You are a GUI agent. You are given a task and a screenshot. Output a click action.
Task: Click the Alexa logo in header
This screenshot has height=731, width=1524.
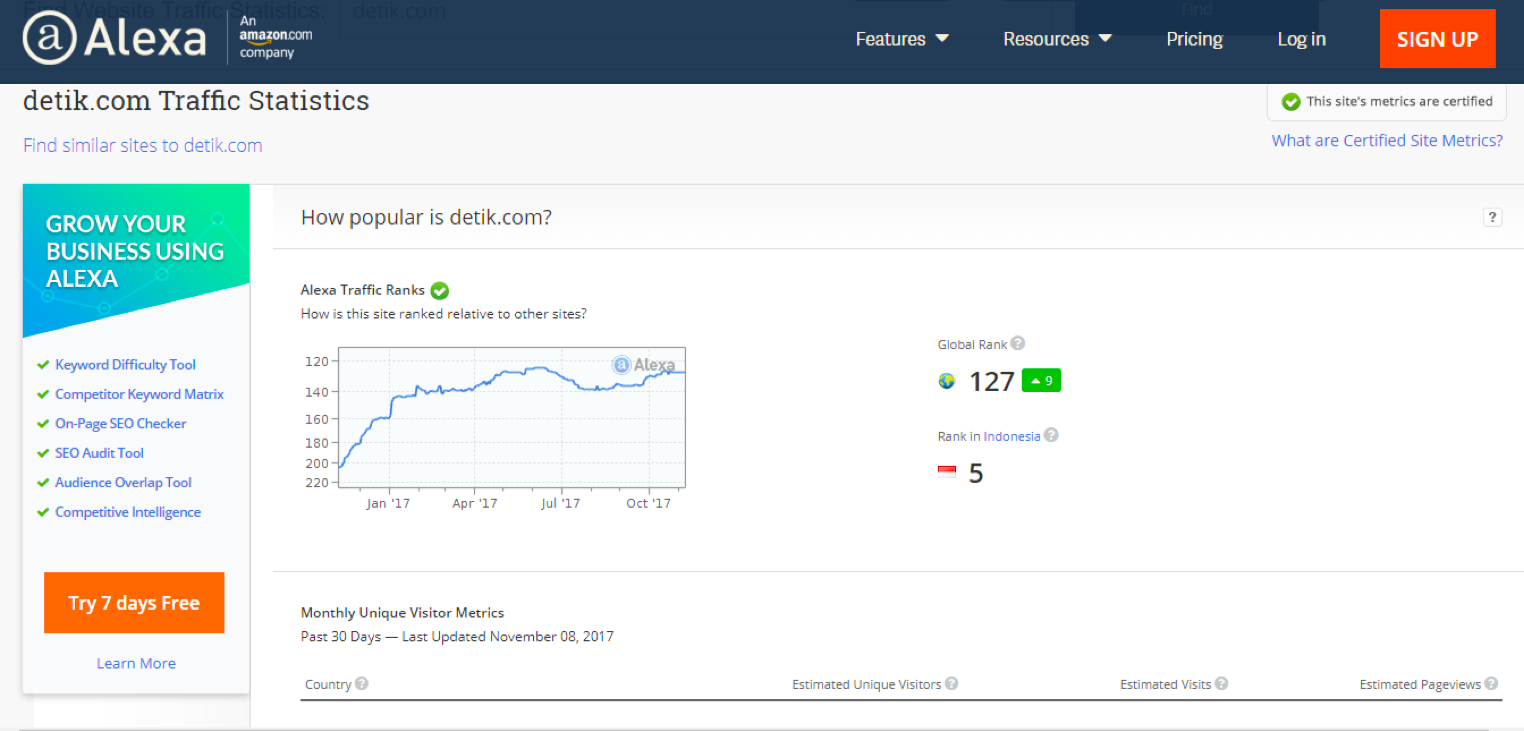click(114, 39)
